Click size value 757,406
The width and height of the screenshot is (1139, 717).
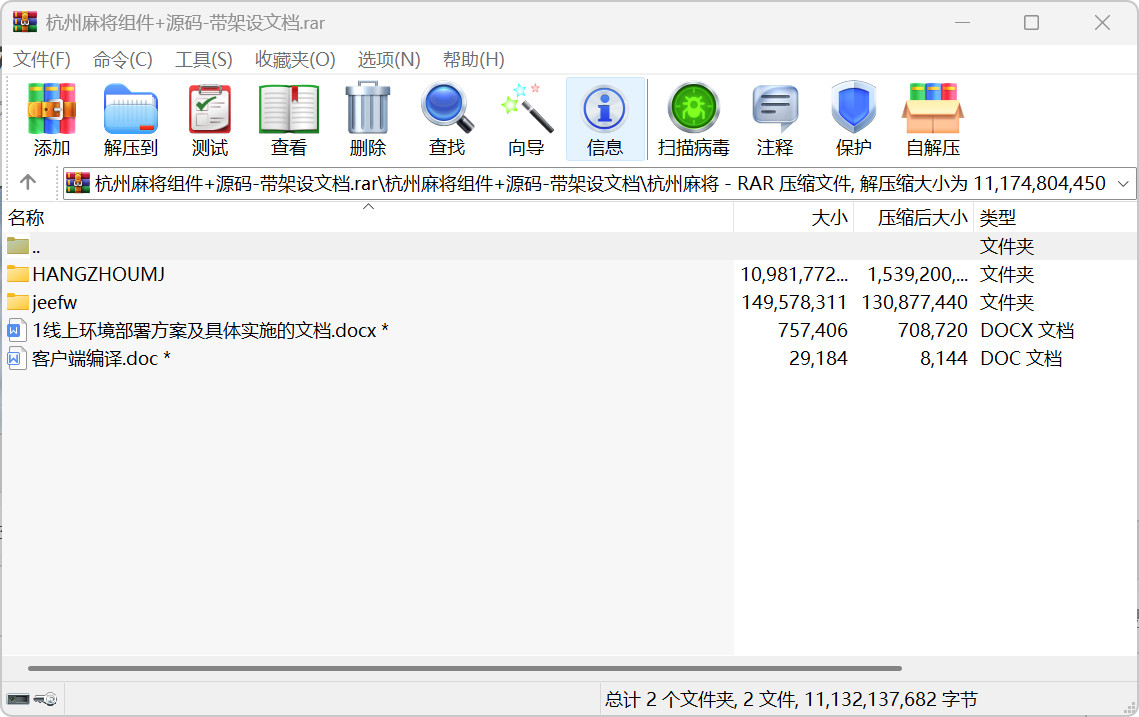[x=813, y=331]
